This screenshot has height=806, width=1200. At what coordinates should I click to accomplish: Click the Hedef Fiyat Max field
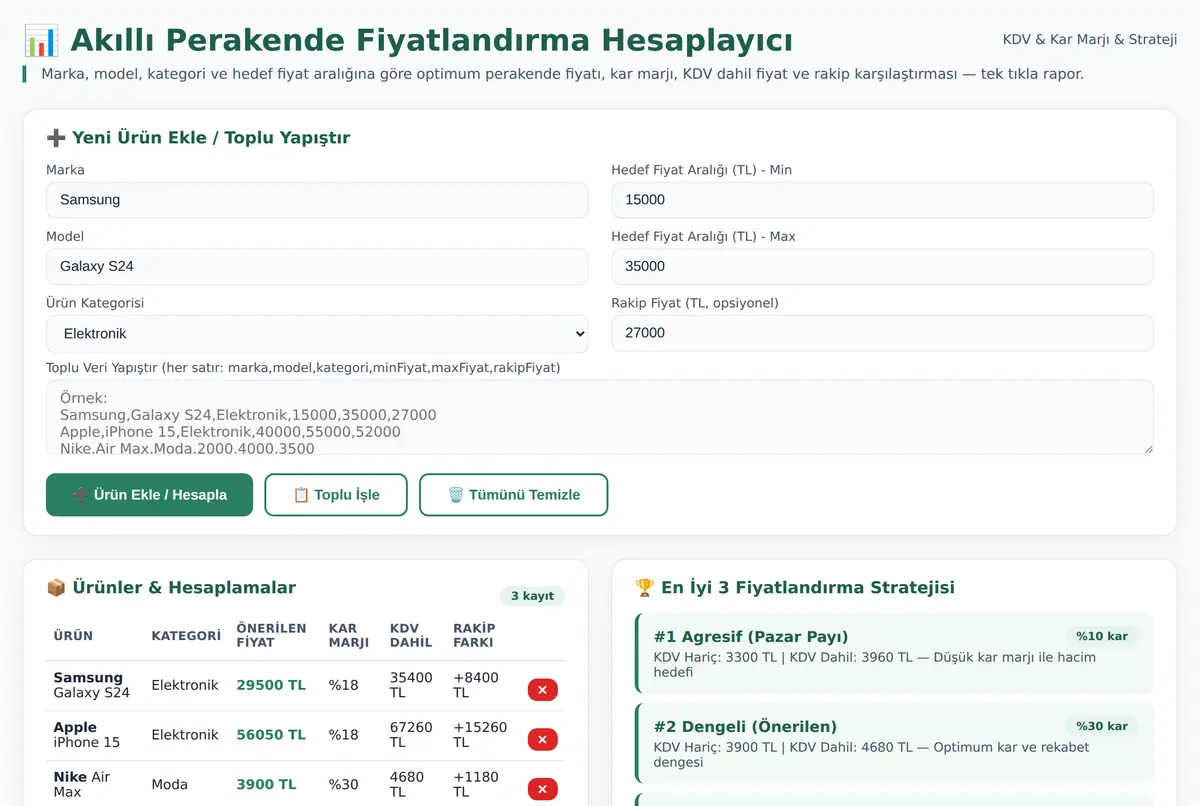(x=882, y=267)
